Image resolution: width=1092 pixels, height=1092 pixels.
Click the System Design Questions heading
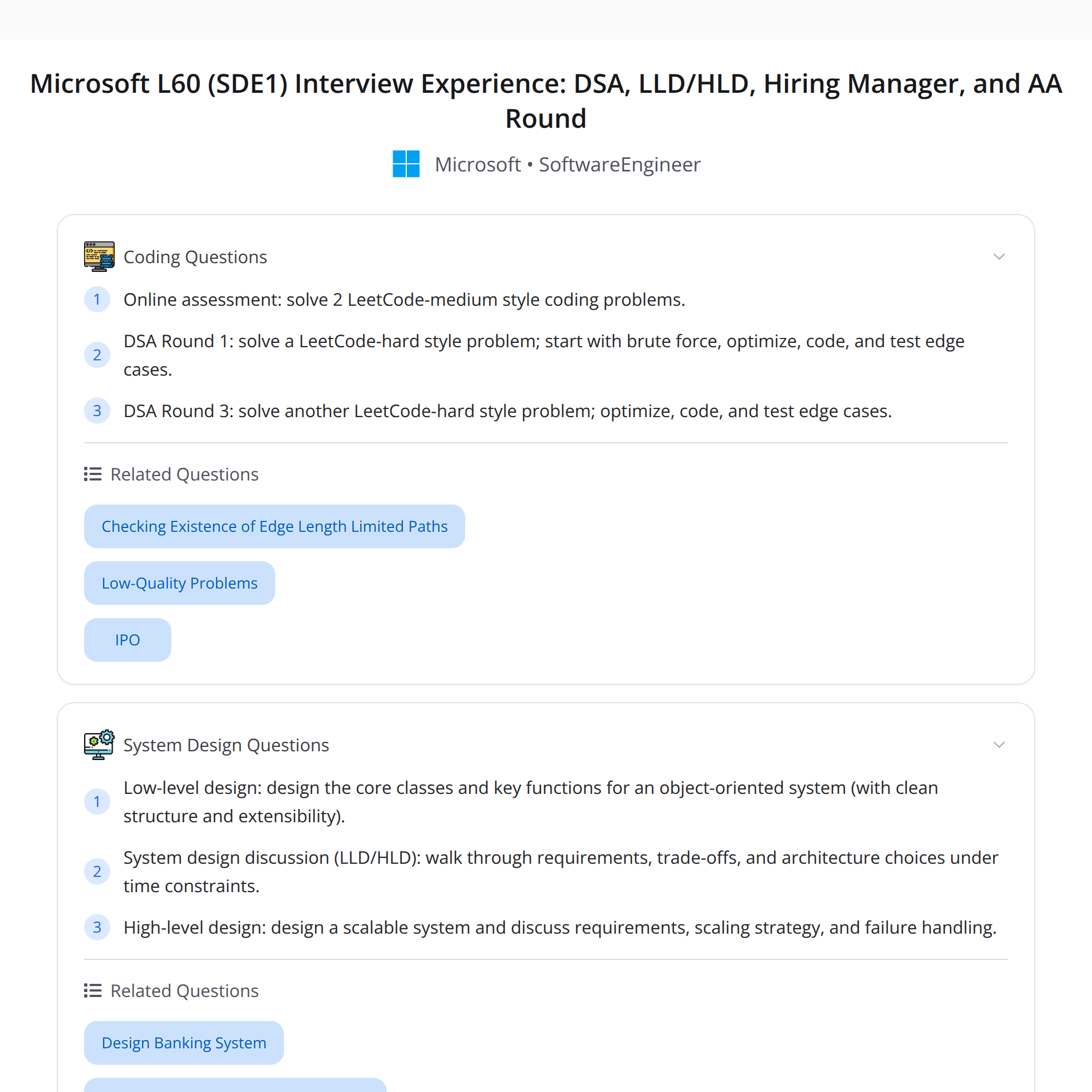pos(226,745)
